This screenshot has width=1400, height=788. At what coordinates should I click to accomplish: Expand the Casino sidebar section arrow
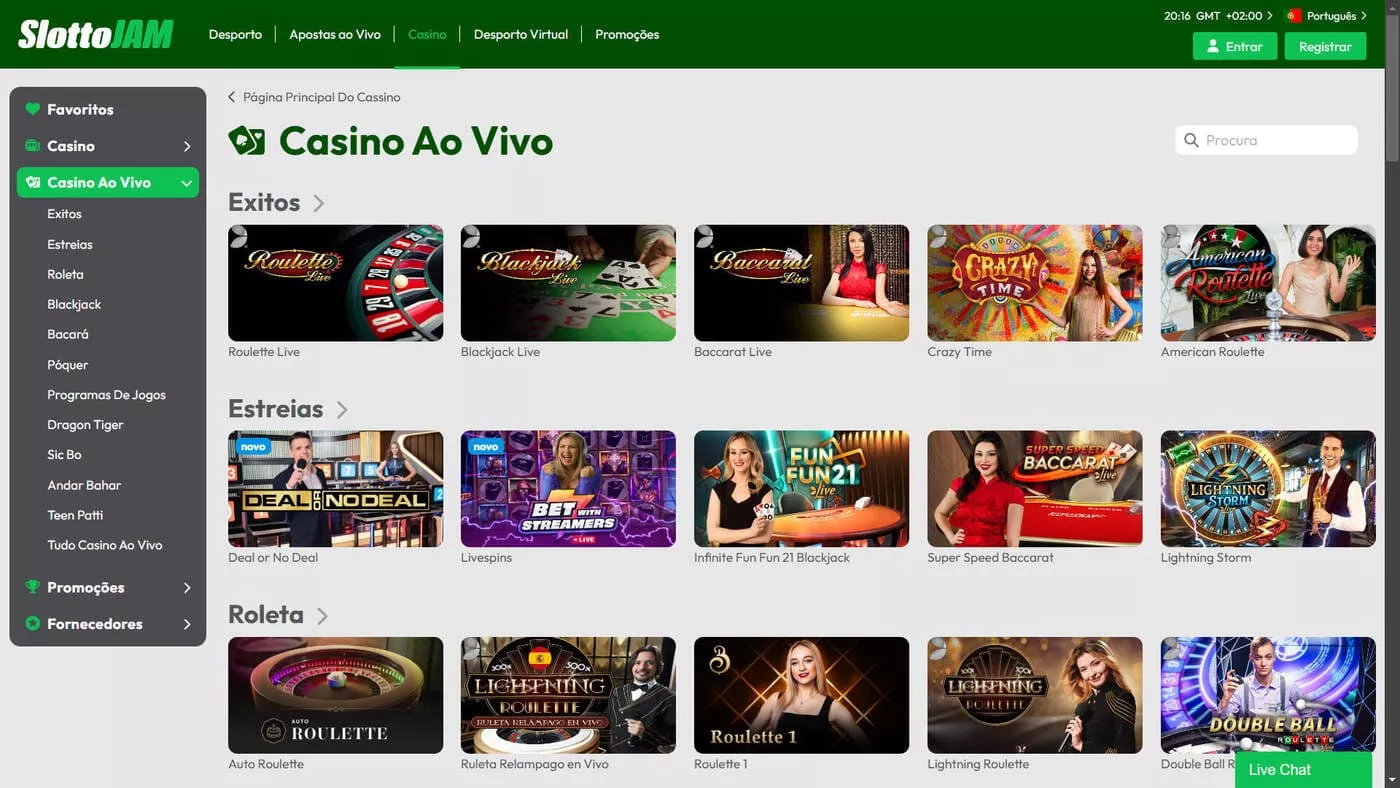coord(186,146)
